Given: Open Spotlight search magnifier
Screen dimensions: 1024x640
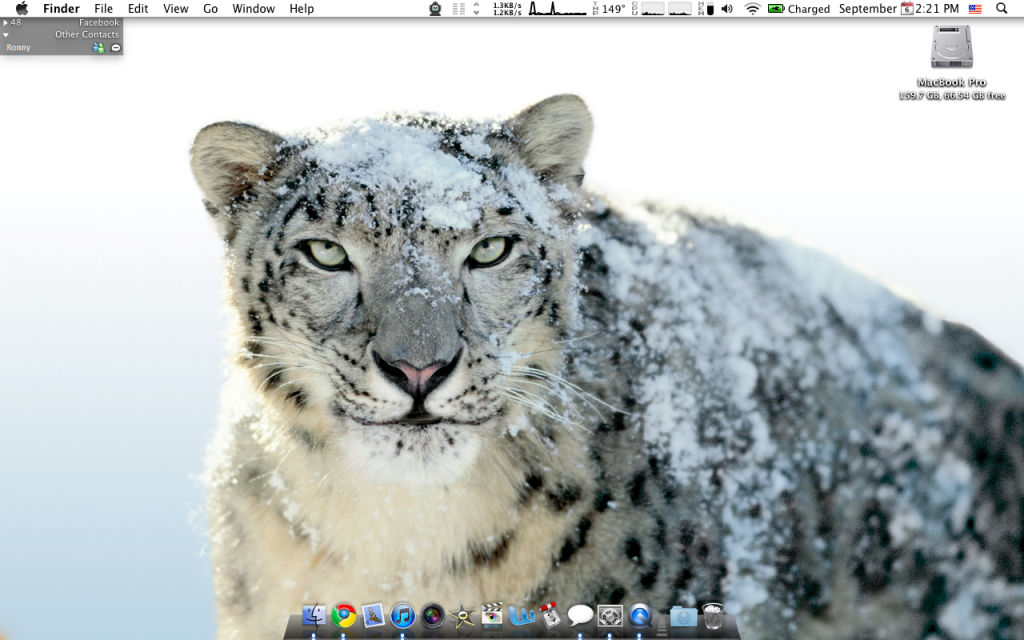Looking at the screenshot, I should pos(1001,8).
